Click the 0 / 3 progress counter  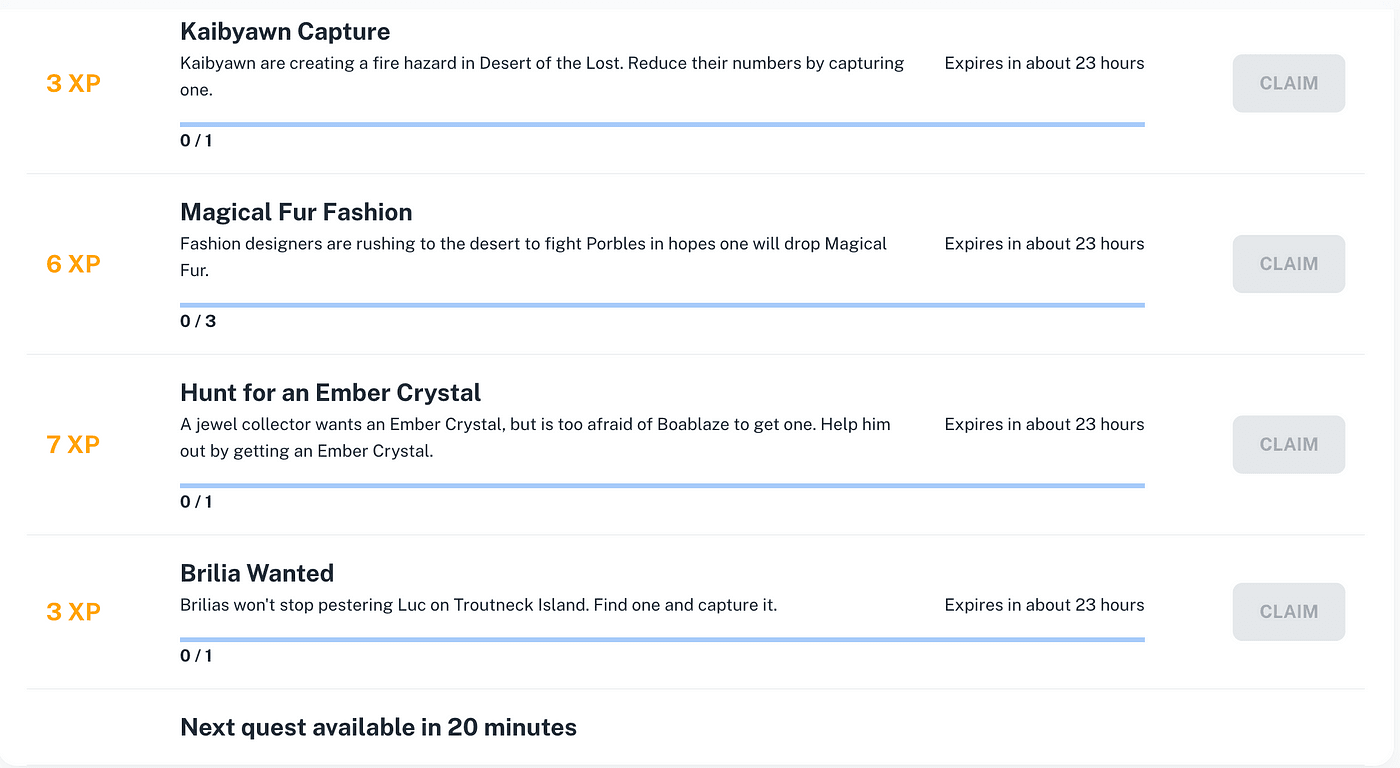click(x=197, y=320)
